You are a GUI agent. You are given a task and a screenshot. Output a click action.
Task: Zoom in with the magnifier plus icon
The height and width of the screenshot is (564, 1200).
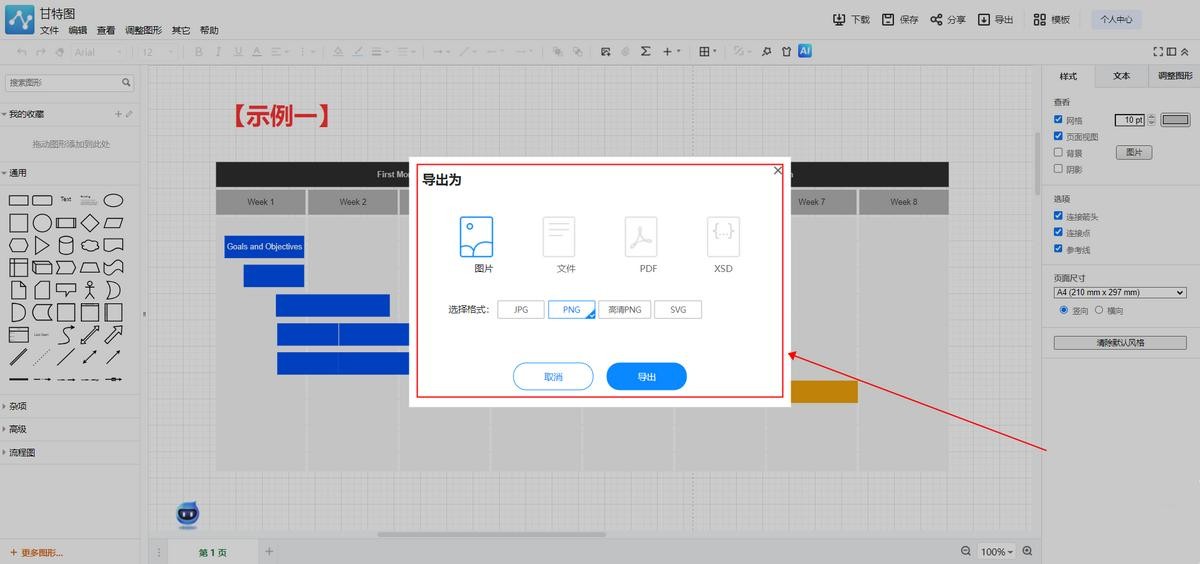tap(1027, 551)
